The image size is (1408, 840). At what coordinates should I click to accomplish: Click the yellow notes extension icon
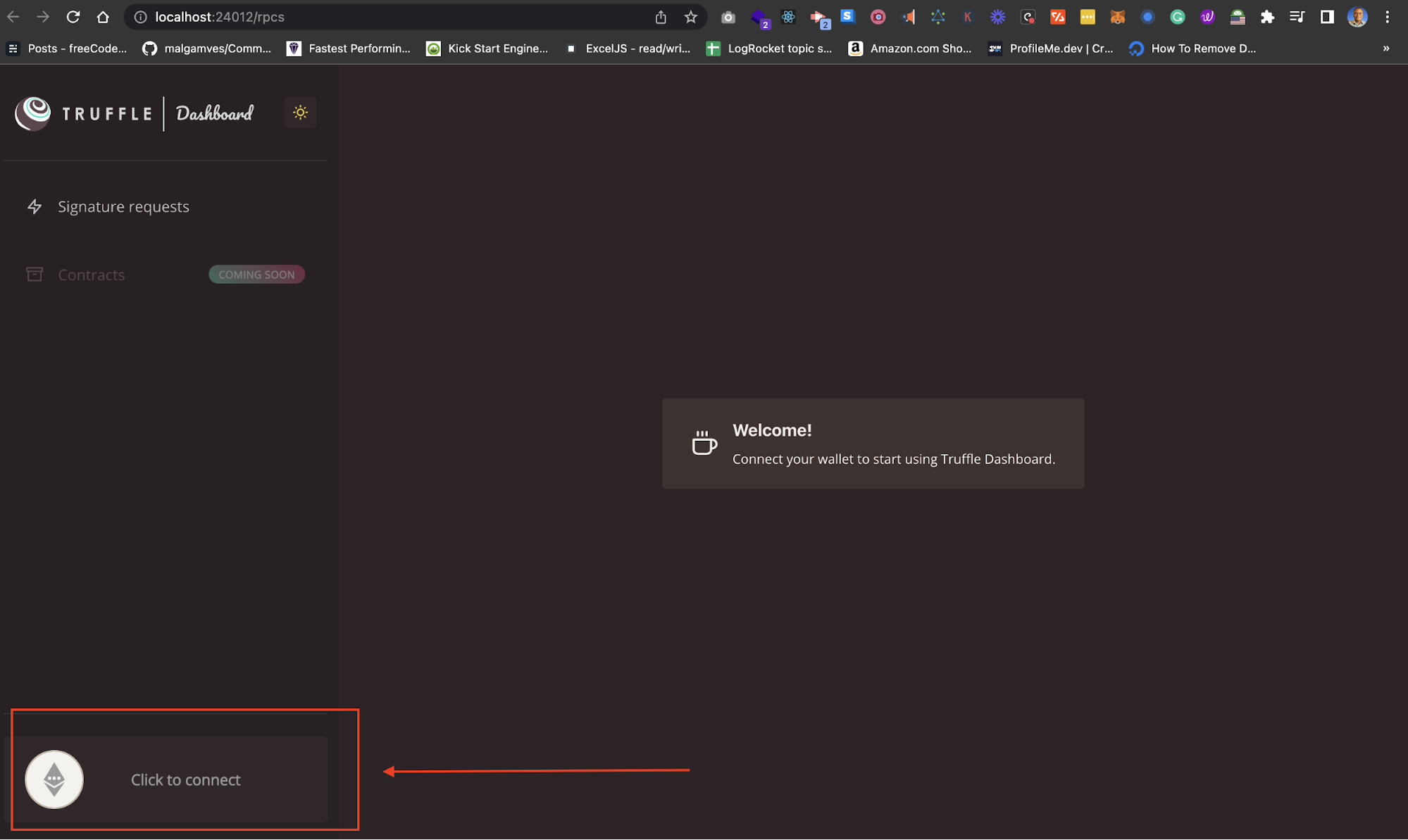pos(1088,17)
